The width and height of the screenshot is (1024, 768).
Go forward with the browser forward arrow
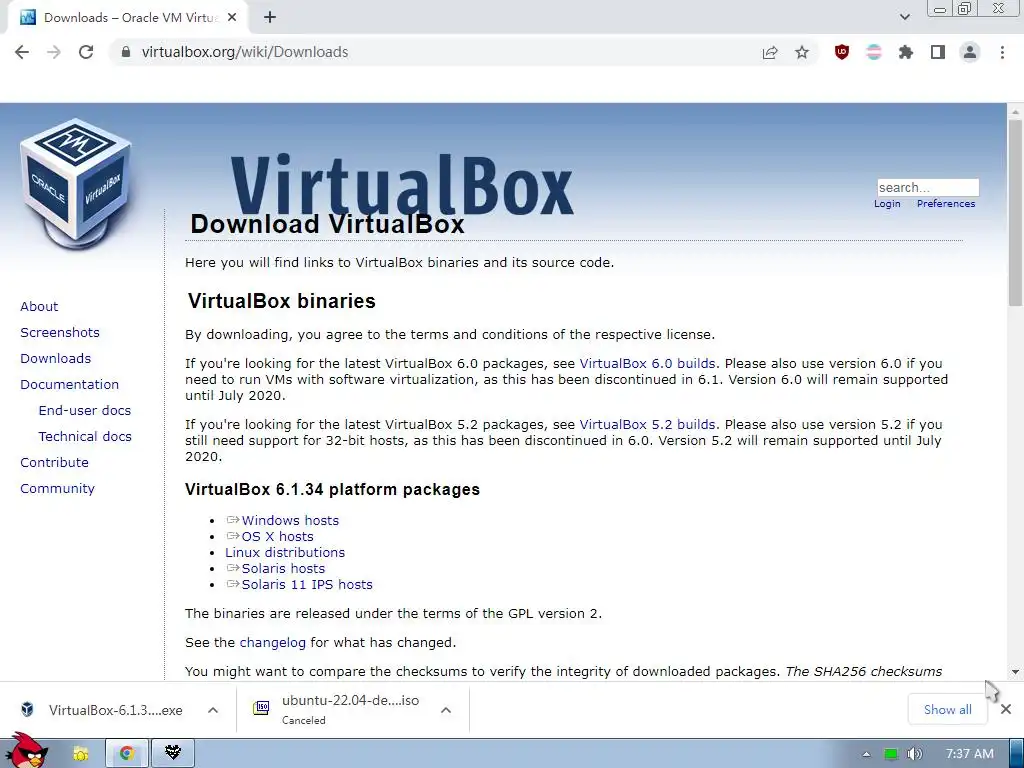tap(54, 52)
